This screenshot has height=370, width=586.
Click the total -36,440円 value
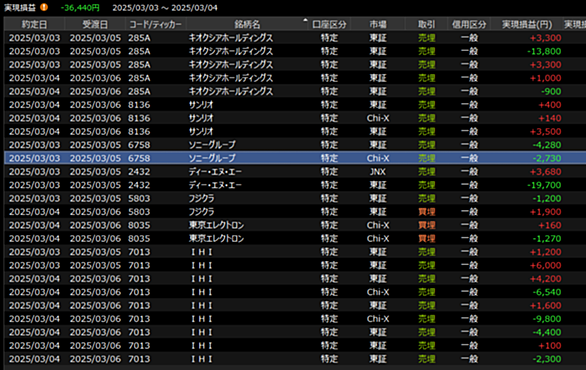pyautogui.click(x=80, y=7)
